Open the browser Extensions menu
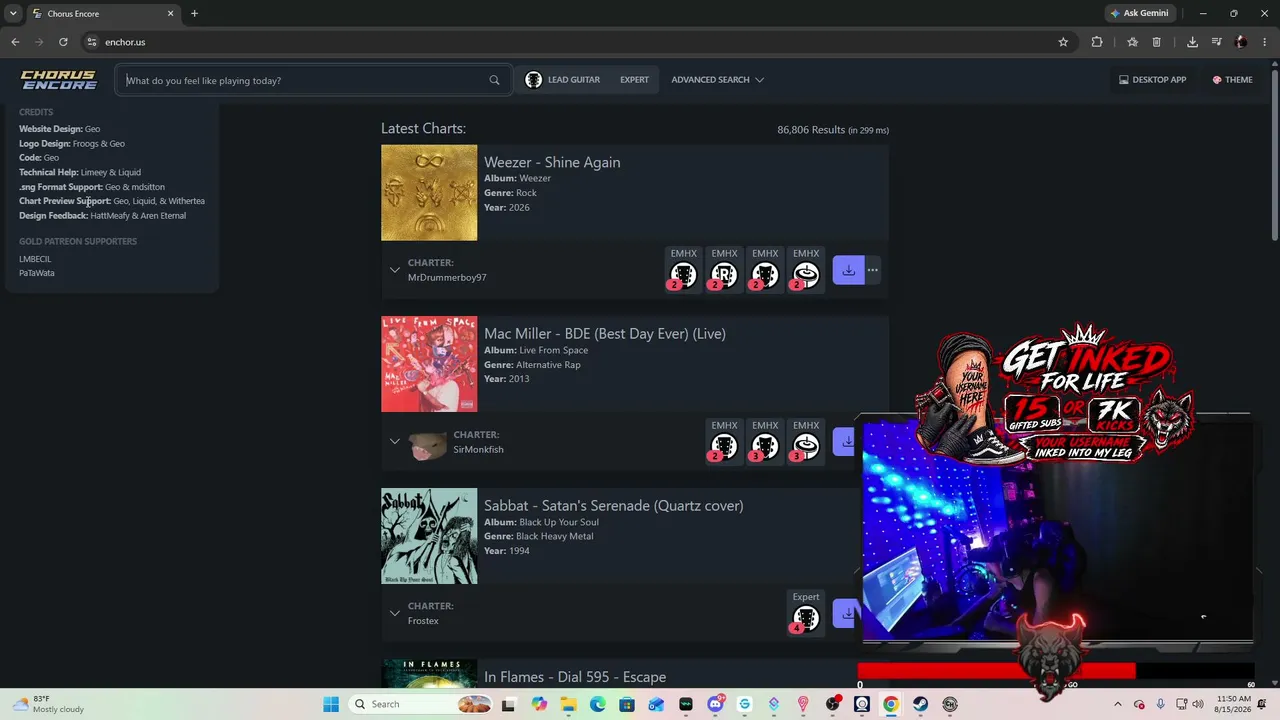Viewport: 1280px width, 720px height. pos(1097,42)
